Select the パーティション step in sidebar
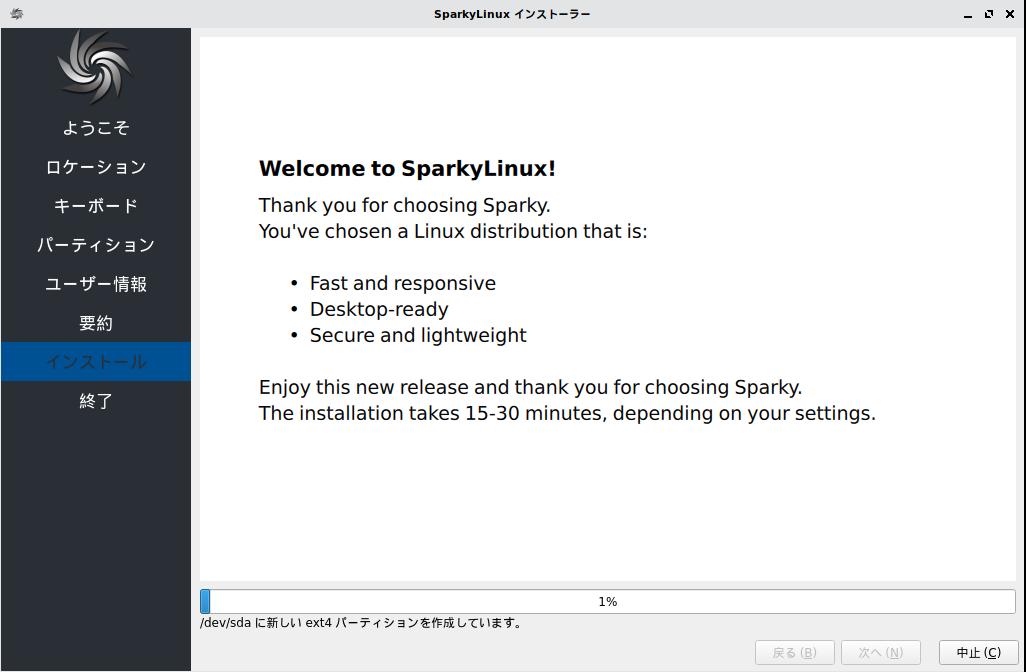 (96, 245)
